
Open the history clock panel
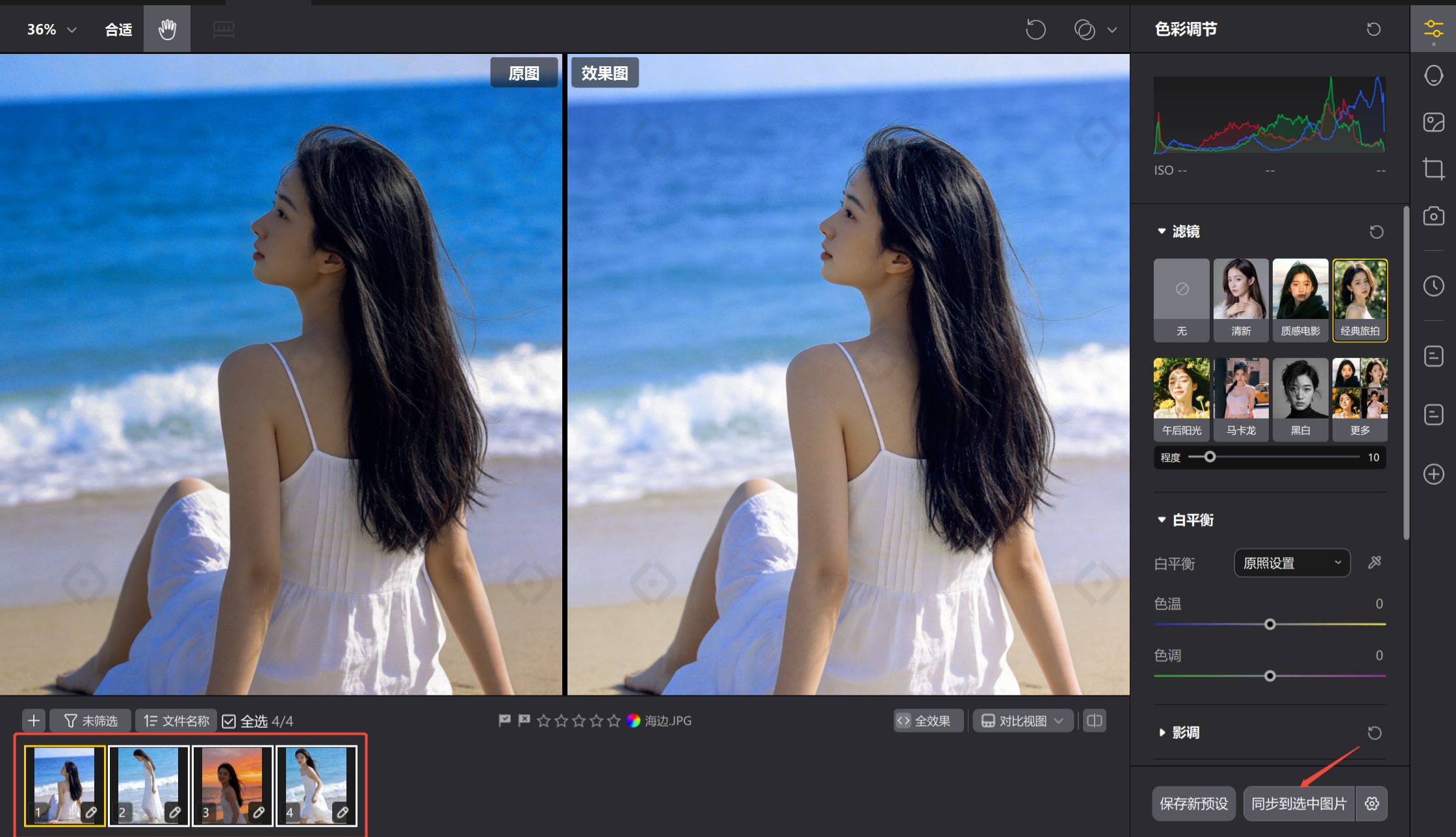pos(1433,286)
